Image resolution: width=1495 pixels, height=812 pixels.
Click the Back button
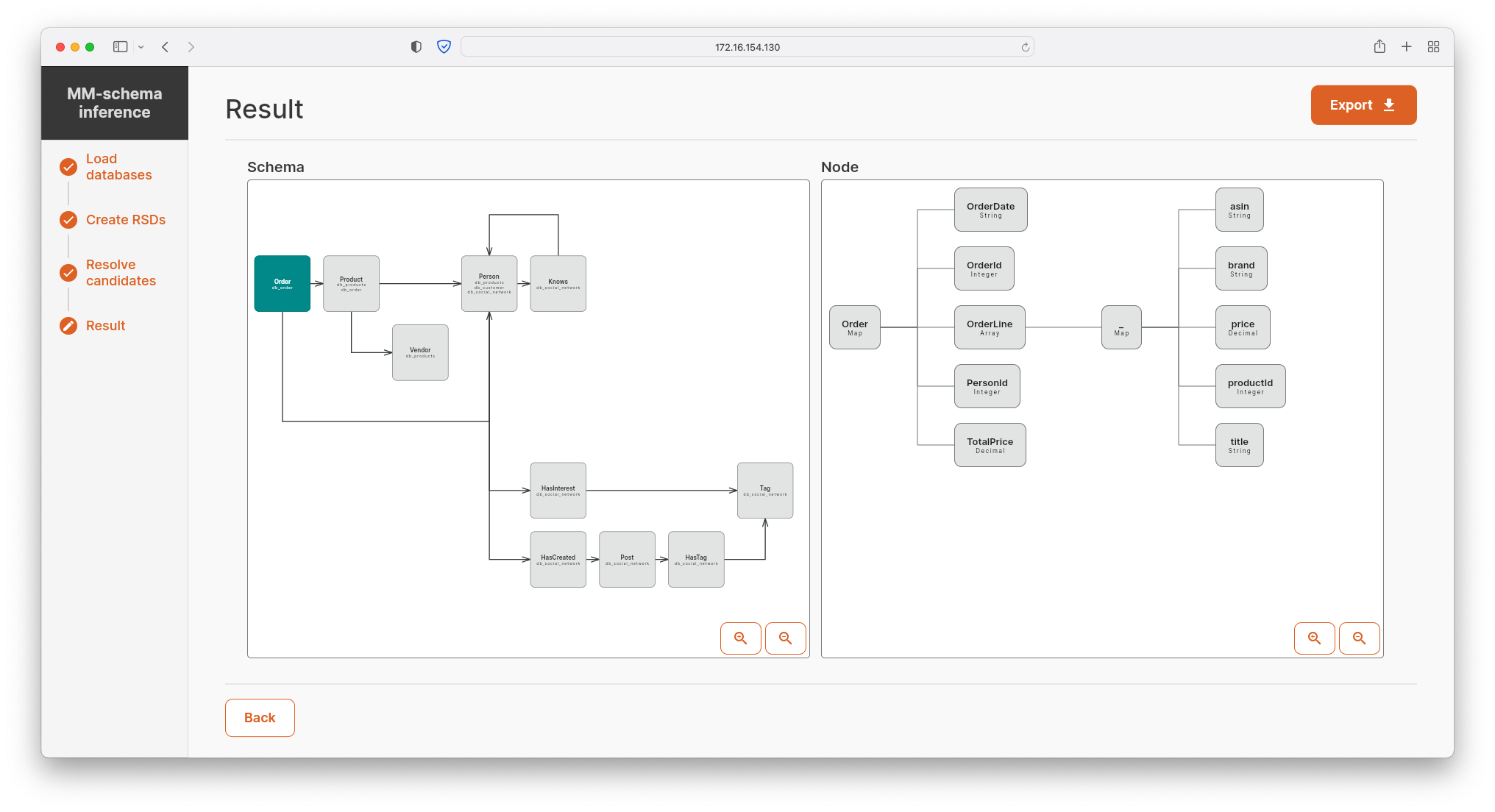[258, 717]
